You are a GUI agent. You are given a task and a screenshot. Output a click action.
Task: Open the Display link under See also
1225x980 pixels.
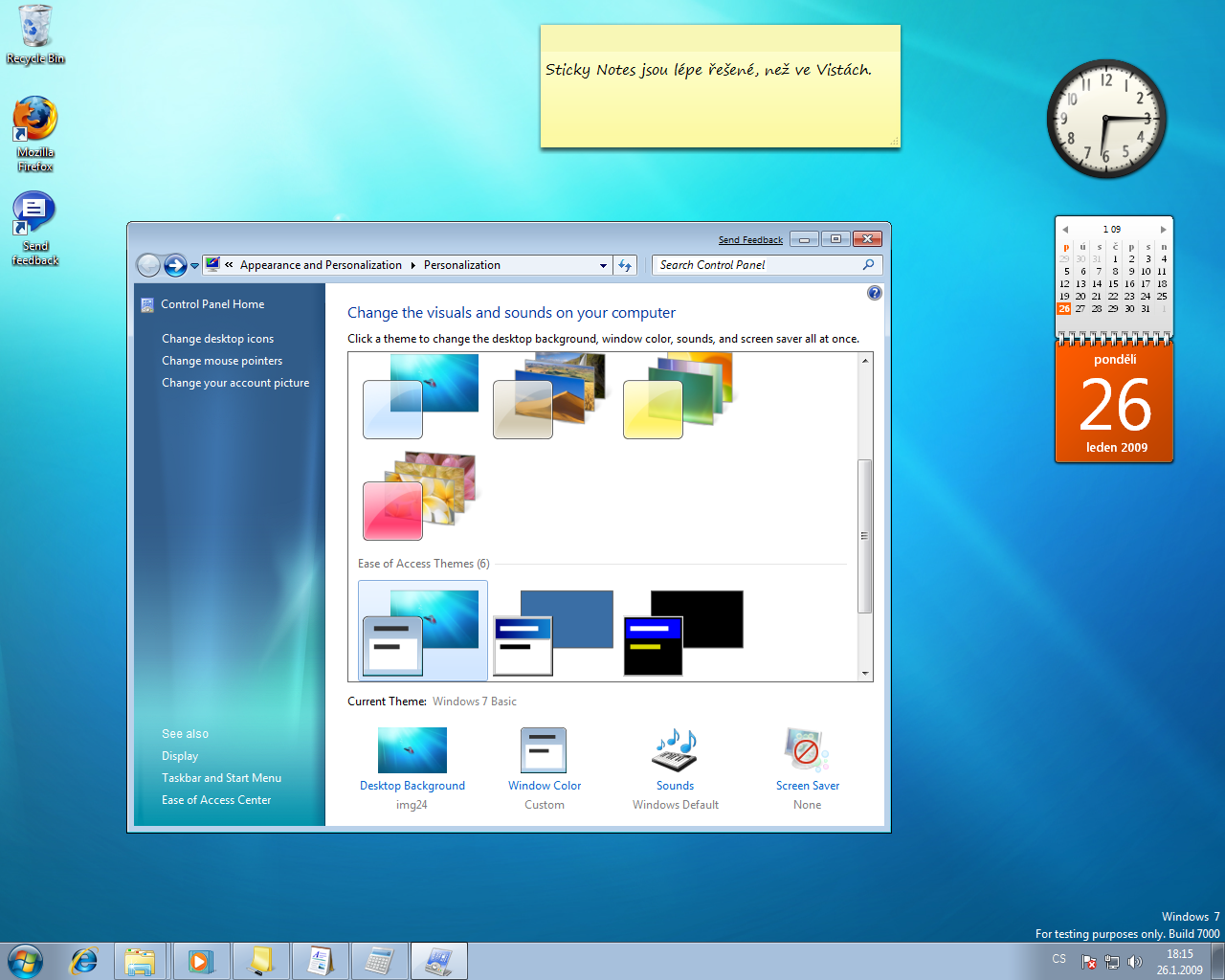pyautogui.click(x=180, y=756)
